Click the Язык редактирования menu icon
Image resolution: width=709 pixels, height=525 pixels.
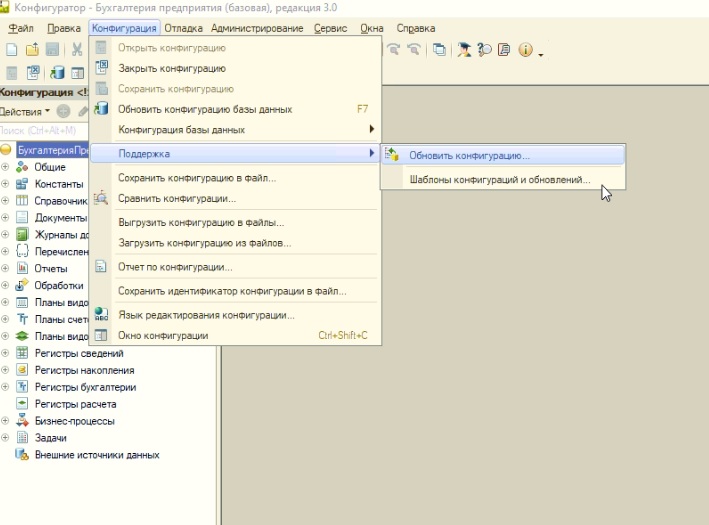click(x=101, y=314)
